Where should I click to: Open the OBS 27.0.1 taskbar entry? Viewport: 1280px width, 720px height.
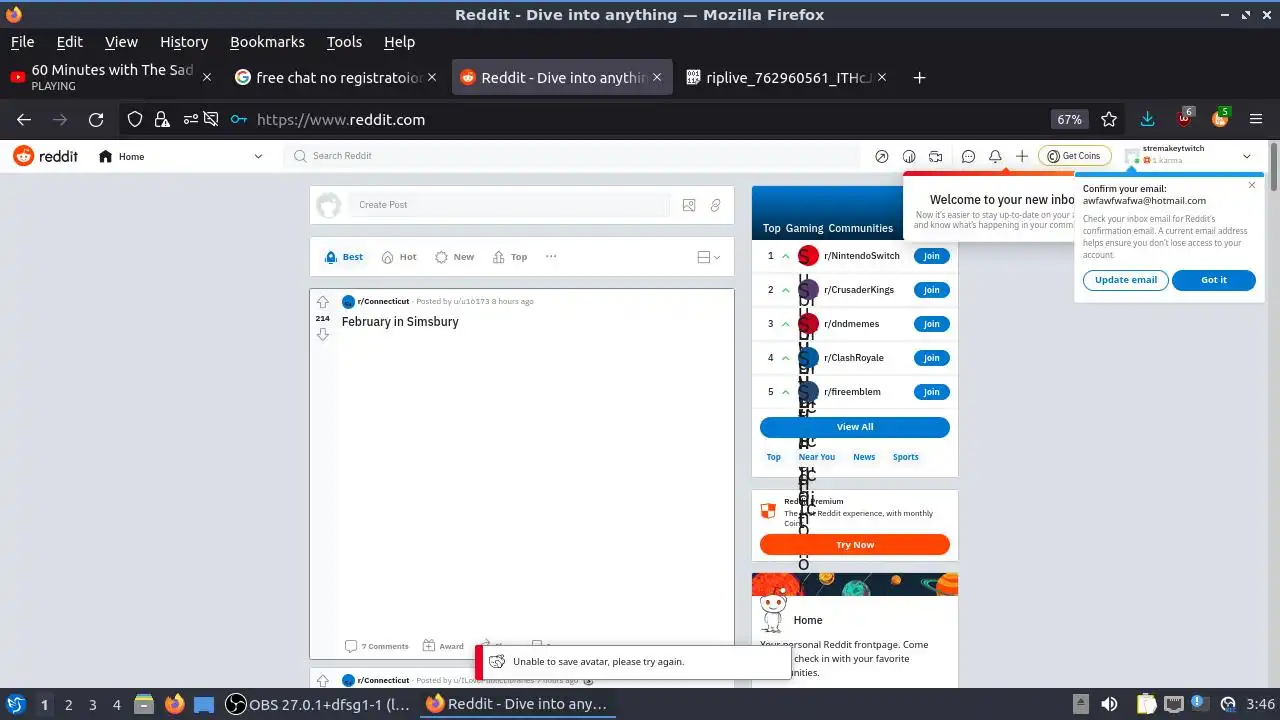tap(318, 704)
